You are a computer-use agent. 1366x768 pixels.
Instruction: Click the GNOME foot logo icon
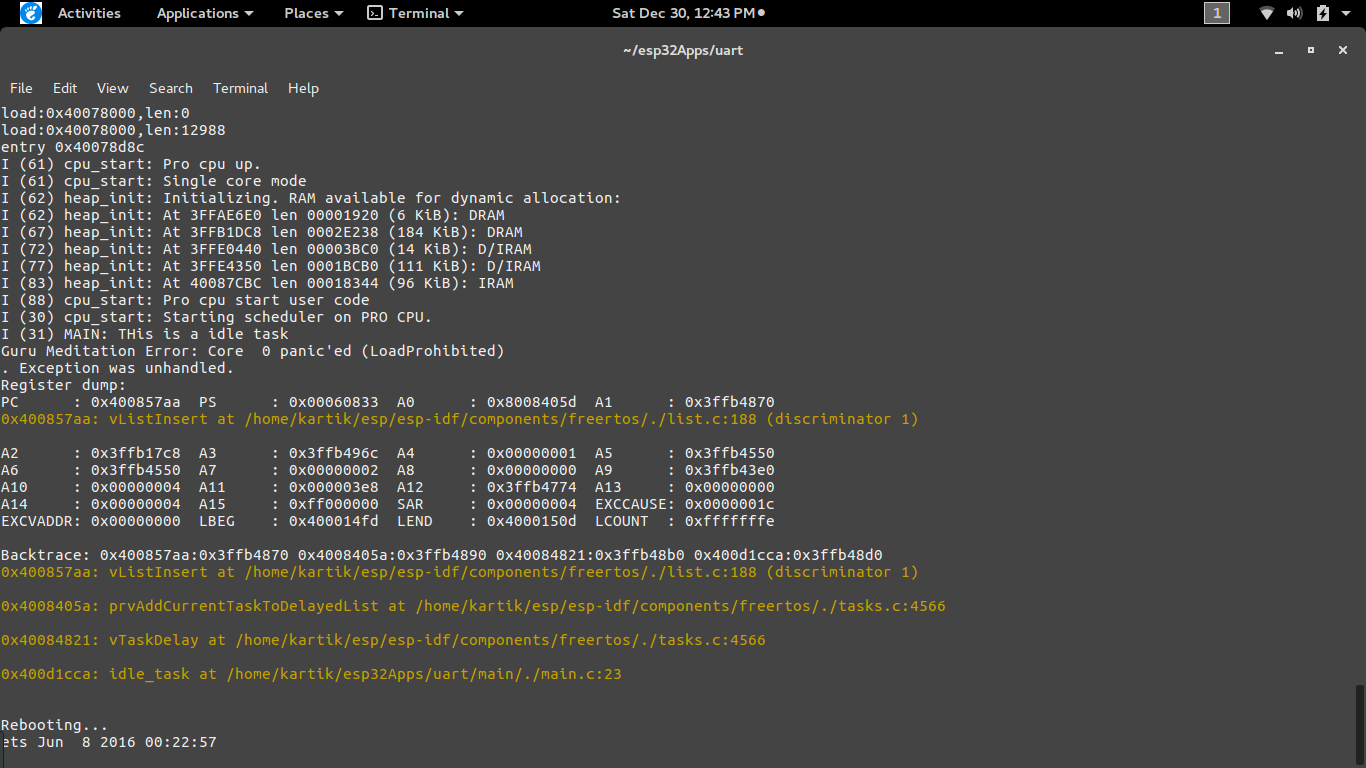point(31,13)
